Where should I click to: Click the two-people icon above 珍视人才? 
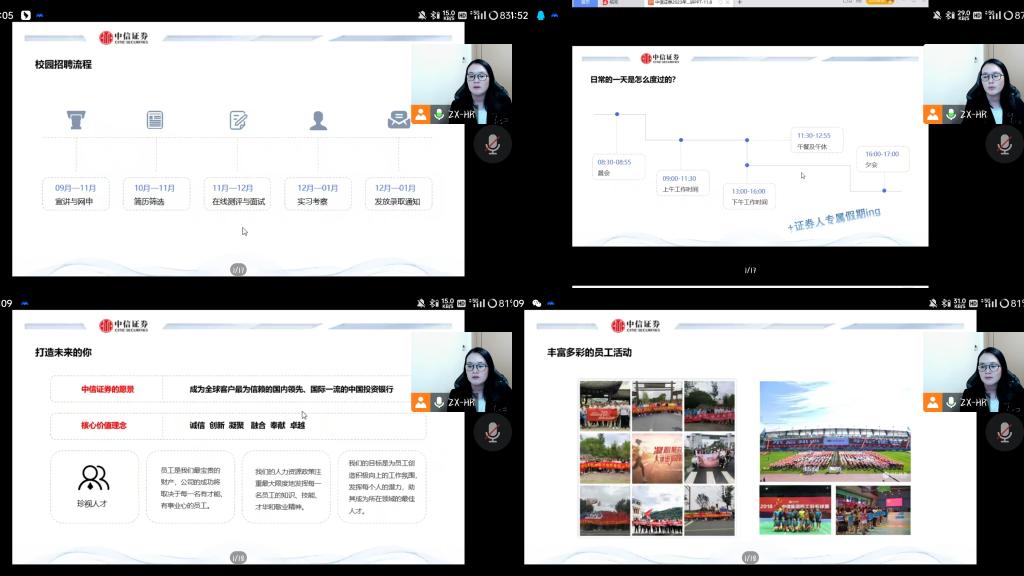coord(94,477)
